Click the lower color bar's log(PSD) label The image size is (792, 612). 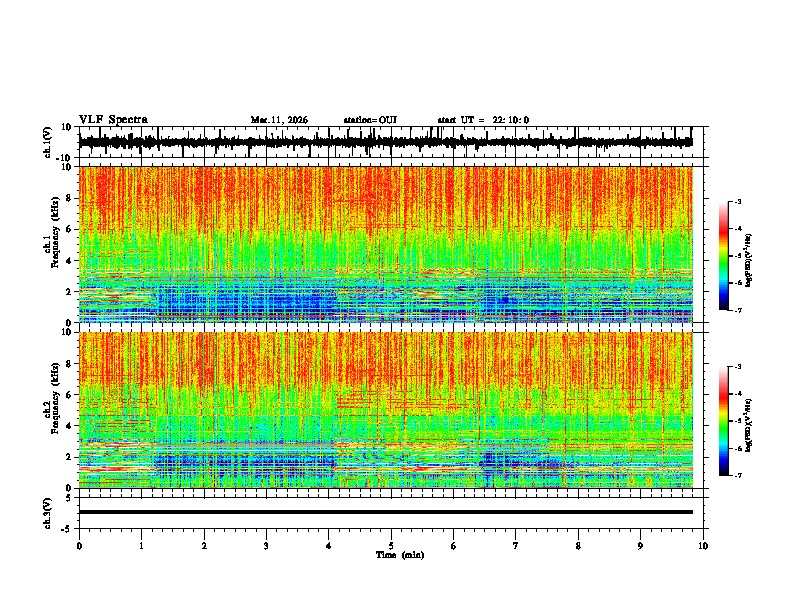tap(749, 425)
